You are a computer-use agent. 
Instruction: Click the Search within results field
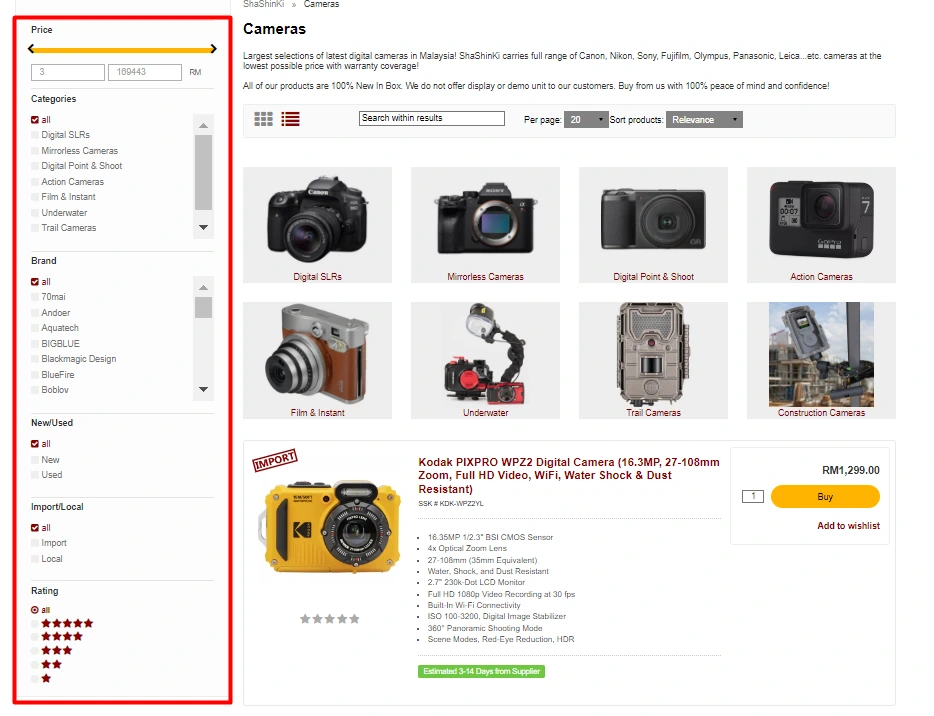pyautogui.click(x=431, y=118)
